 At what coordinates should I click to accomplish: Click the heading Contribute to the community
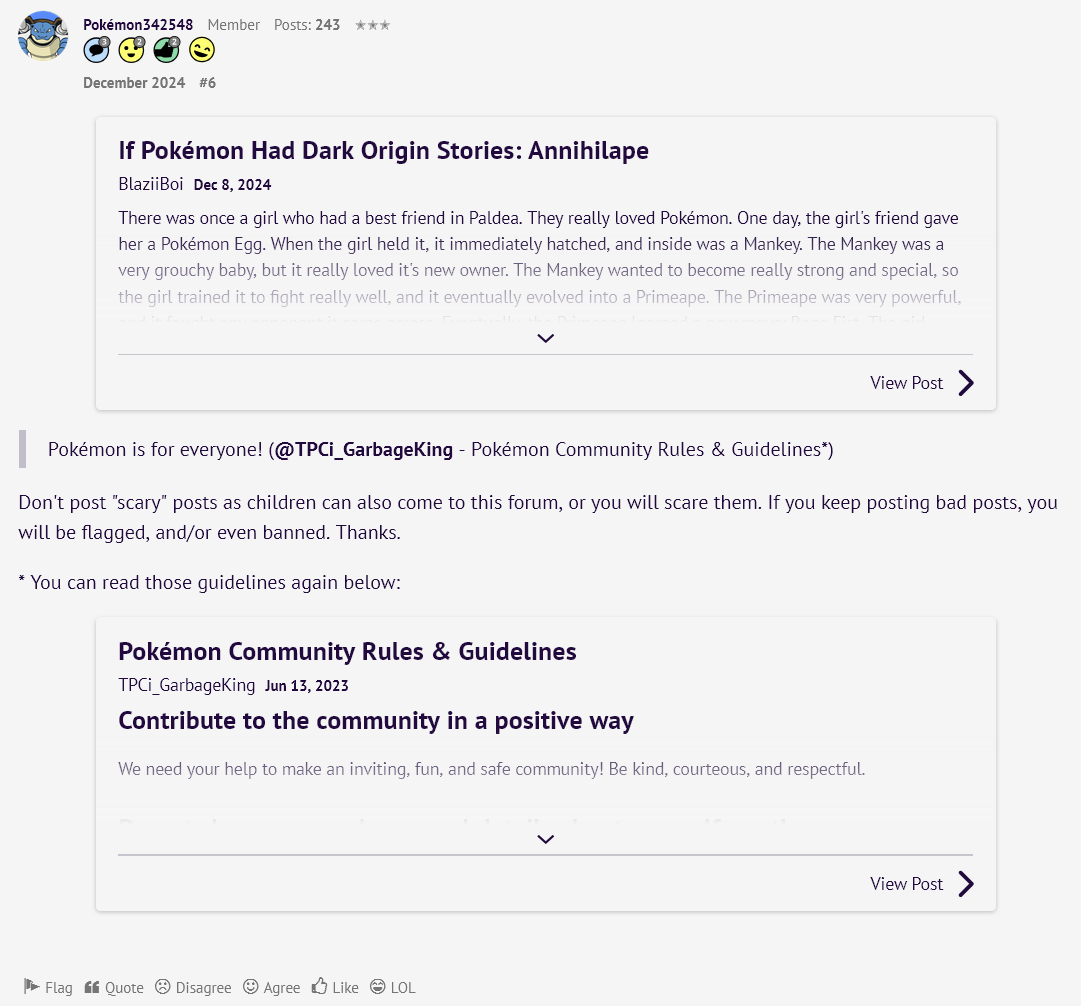point(376,721)
